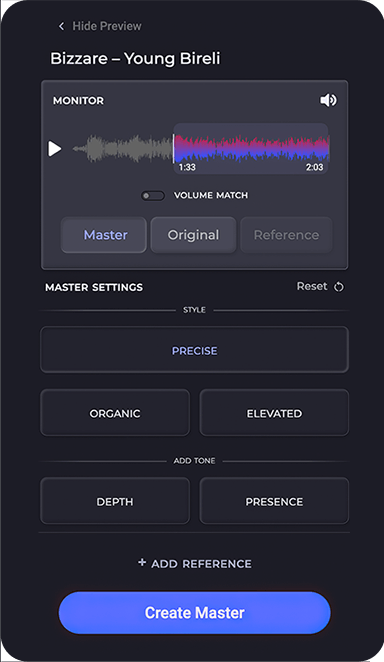Switch monitor to Original
The width and height of the screenshot is (384, 662).
click(193, 235)
